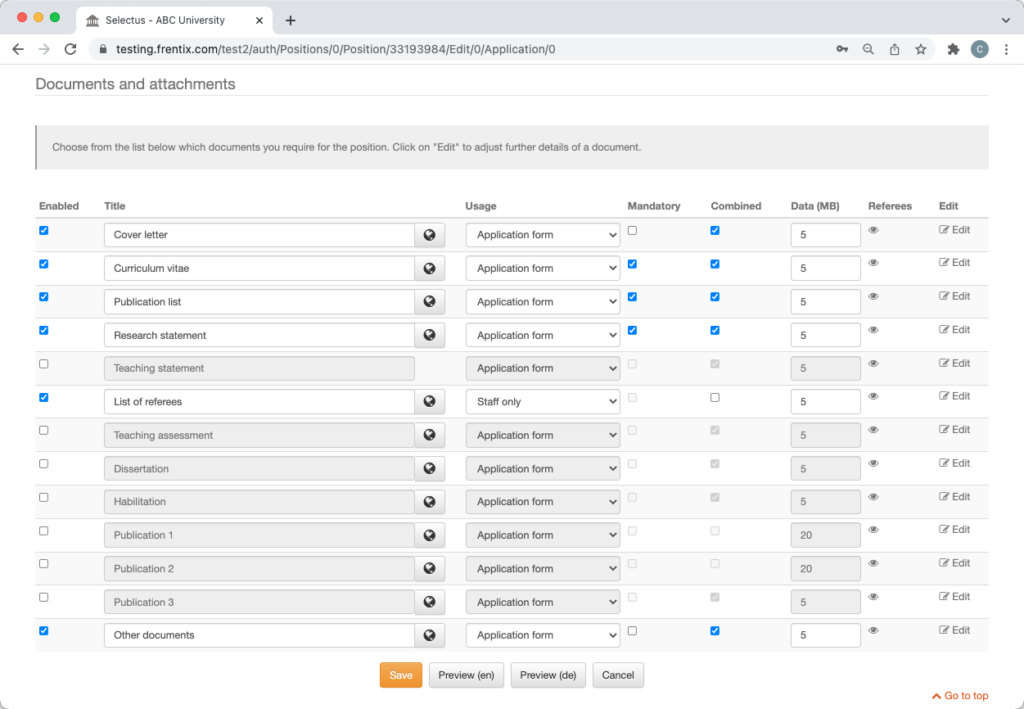Click the Go to top link
This screenshot has height=709, width=1024.
(x=959, y=695)
